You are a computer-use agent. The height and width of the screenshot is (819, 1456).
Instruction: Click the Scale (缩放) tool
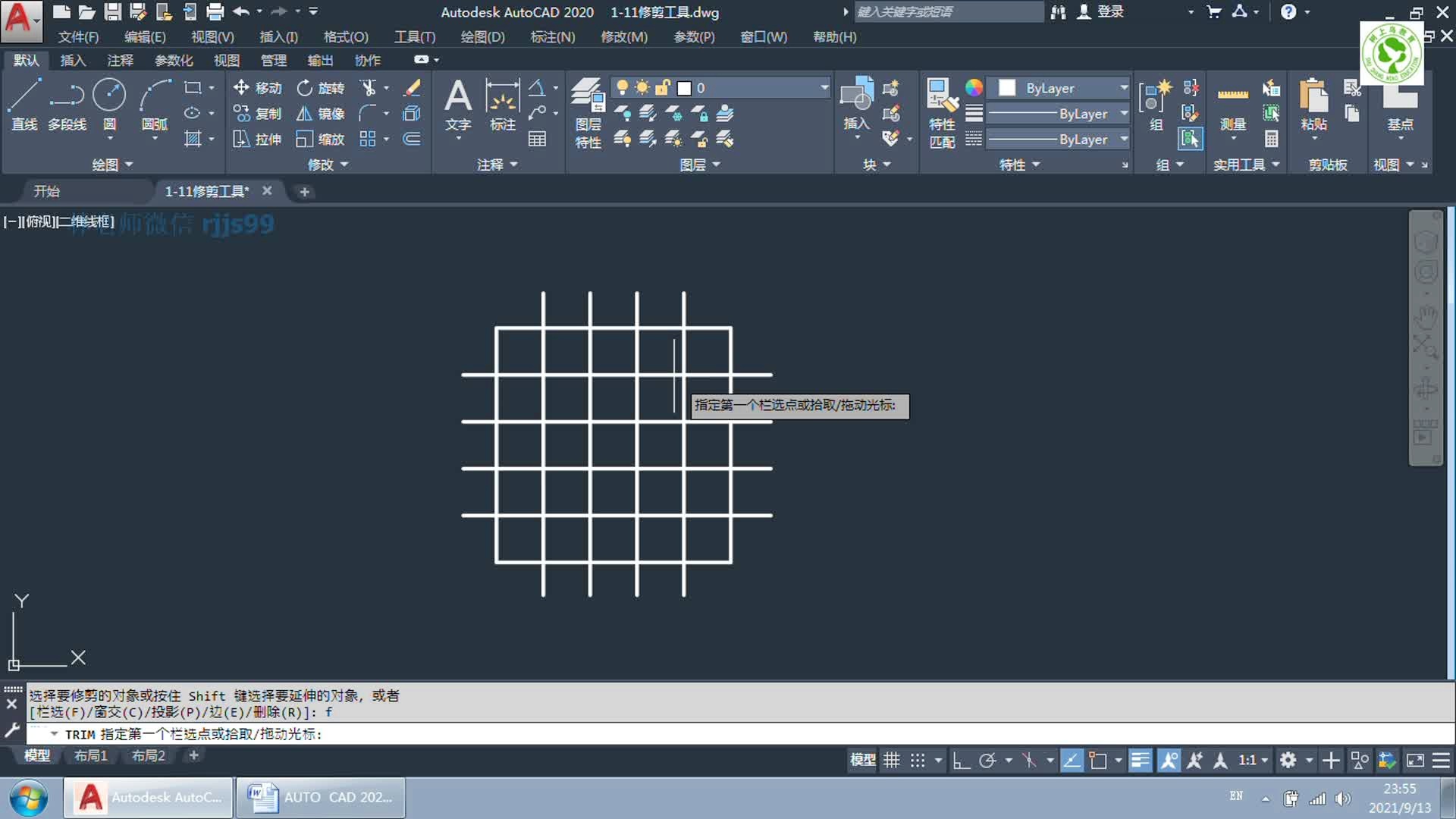pyautogui.click(x=321, y=140)
